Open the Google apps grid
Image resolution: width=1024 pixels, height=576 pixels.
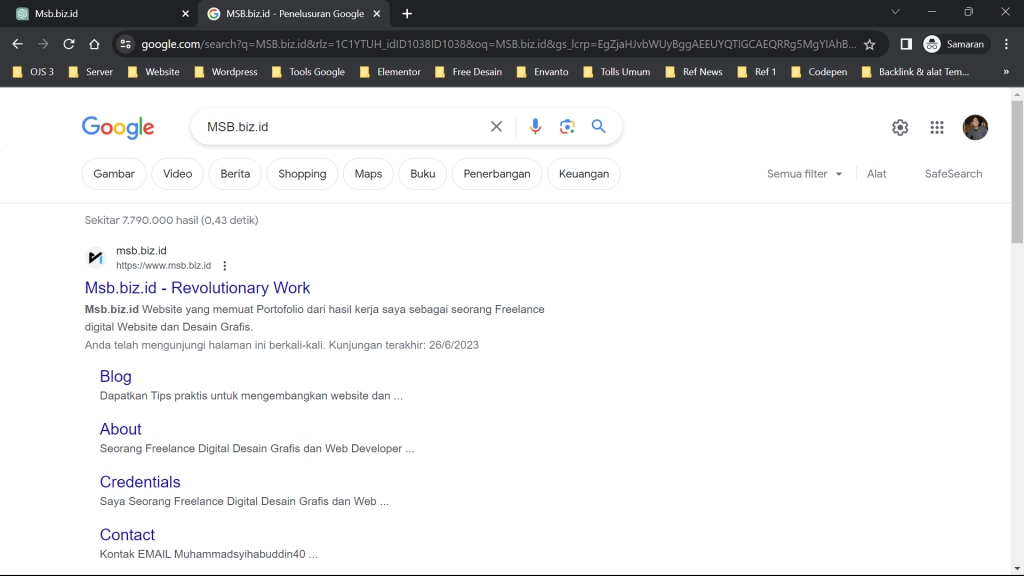coord(937,127)
